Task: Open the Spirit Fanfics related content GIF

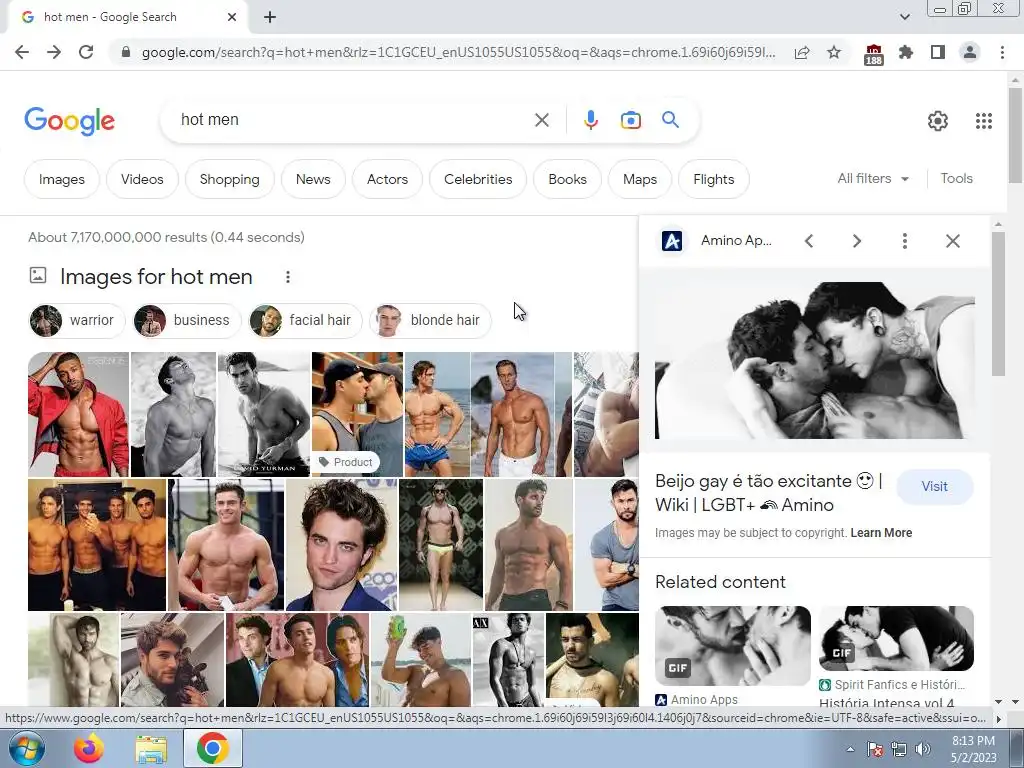Action: [x=896, y=639]
